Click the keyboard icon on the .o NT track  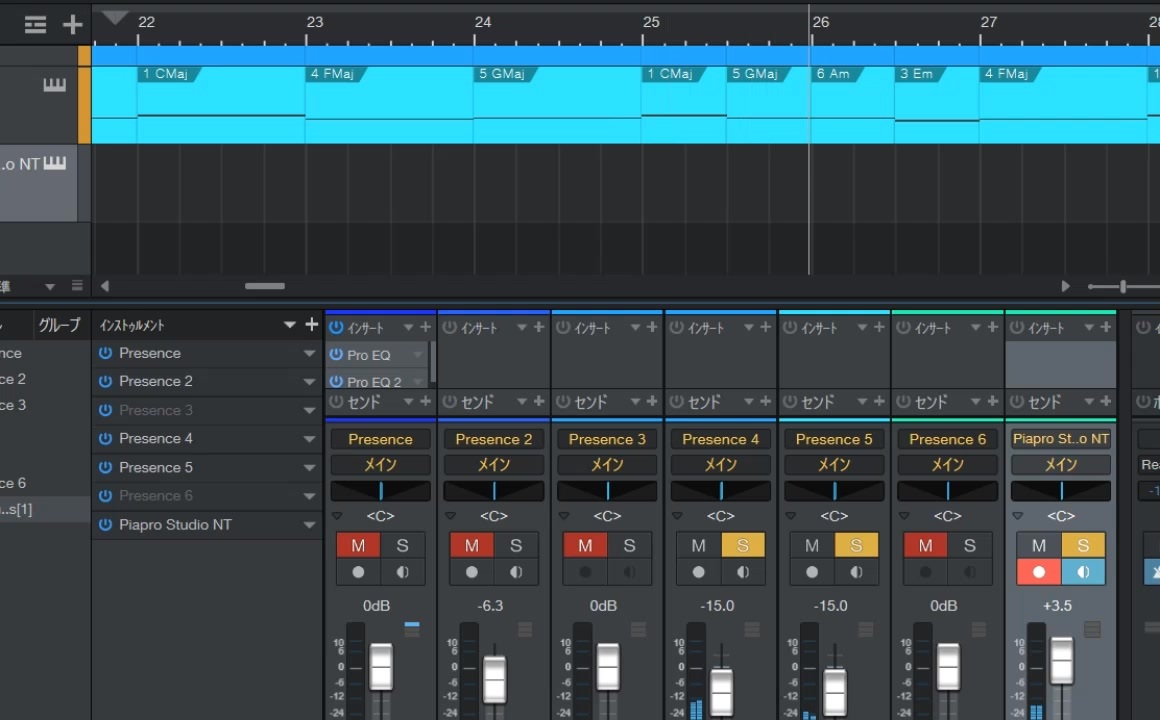point(54,163)
